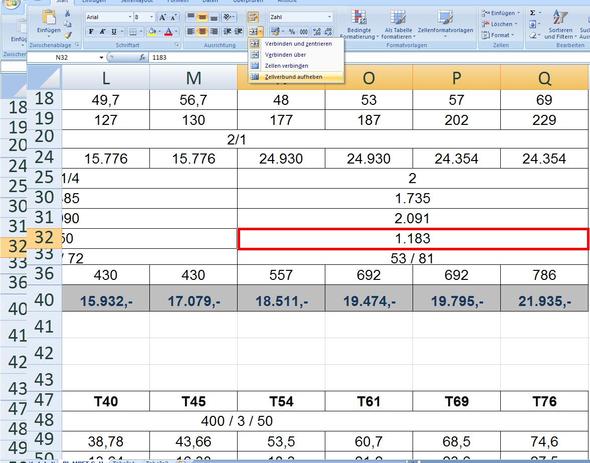The image size is (590, 463).
Task: Click the fx insert function icon
Action: point(142,58)
